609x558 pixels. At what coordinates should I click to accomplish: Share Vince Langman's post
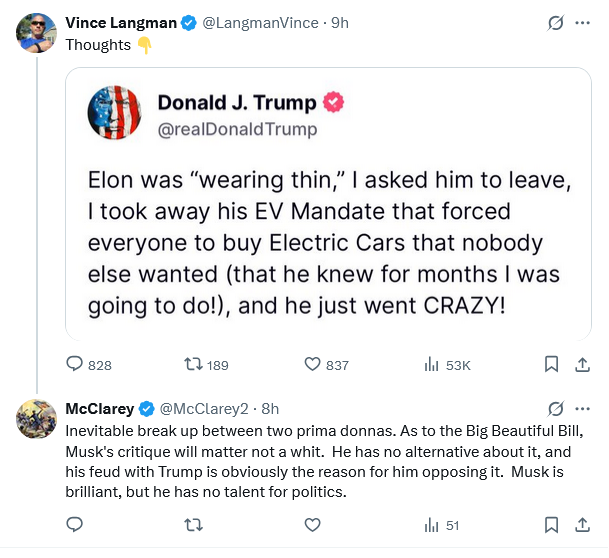(582, 365)
